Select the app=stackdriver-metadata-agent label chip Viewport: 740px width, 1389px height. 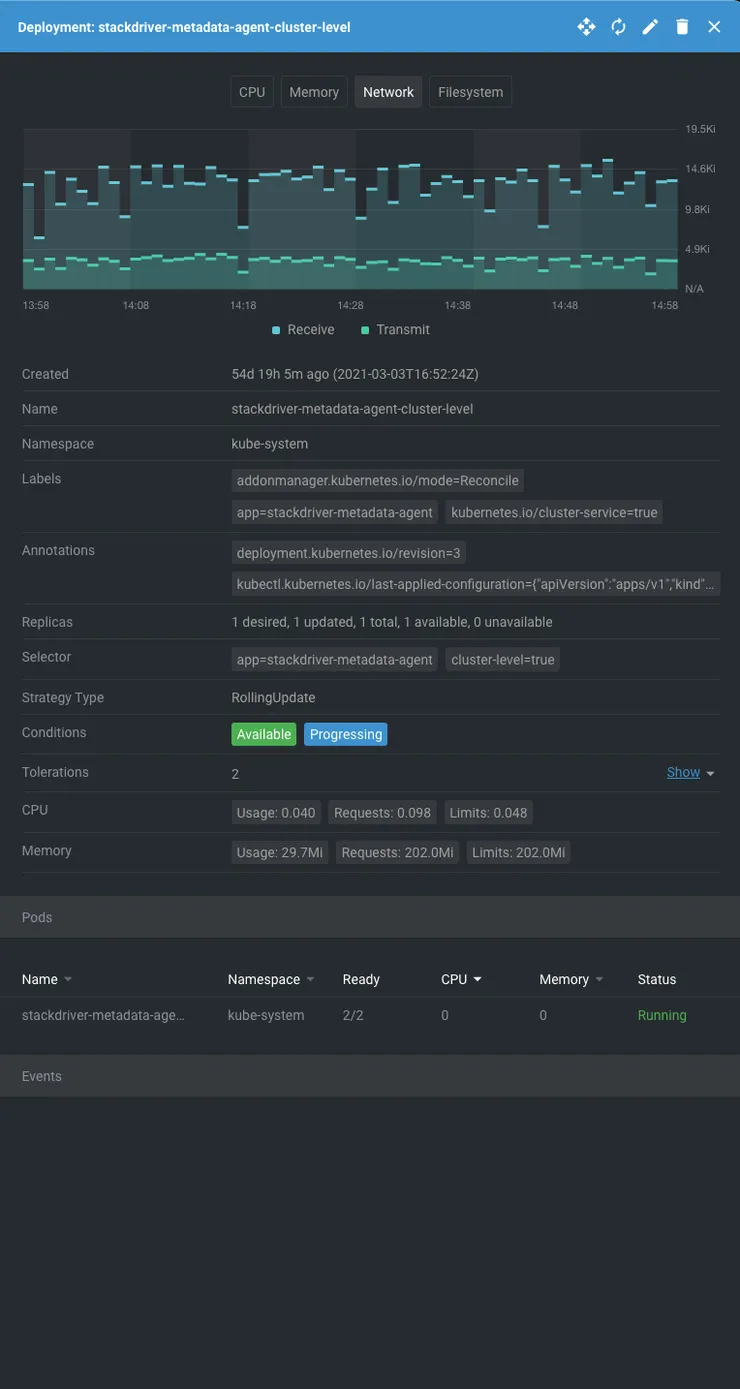coord(332,511)
